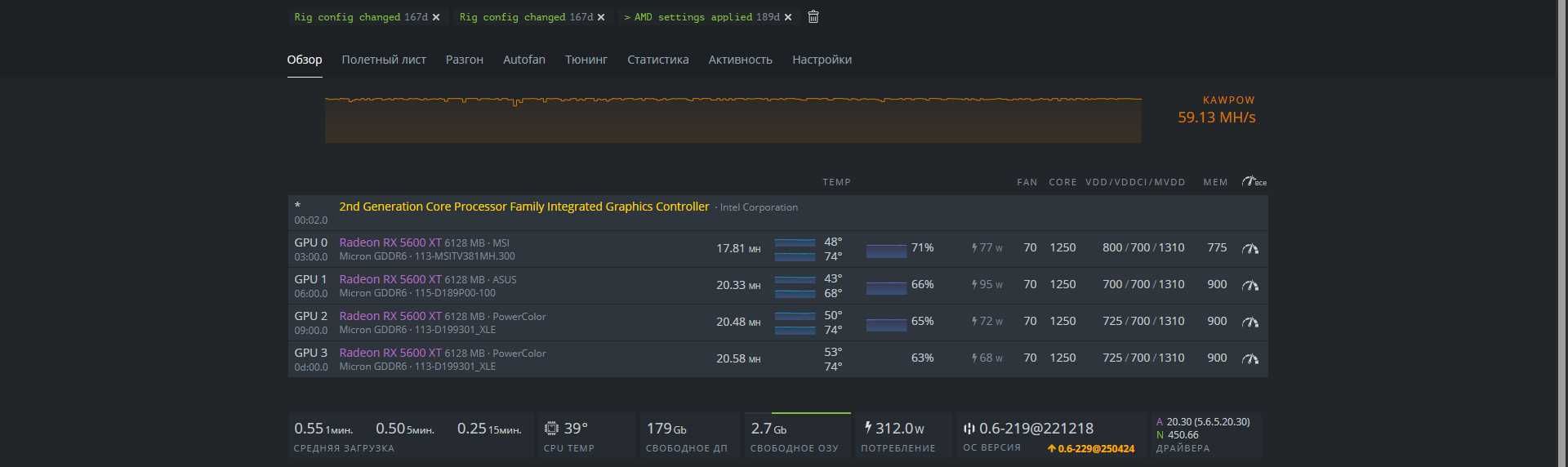Click Micron GDDR6 113-MSITV381MH.300 BIOS text
Image resolution: width=1568 pixels, height=467 pixels.
tap(427, 256)
